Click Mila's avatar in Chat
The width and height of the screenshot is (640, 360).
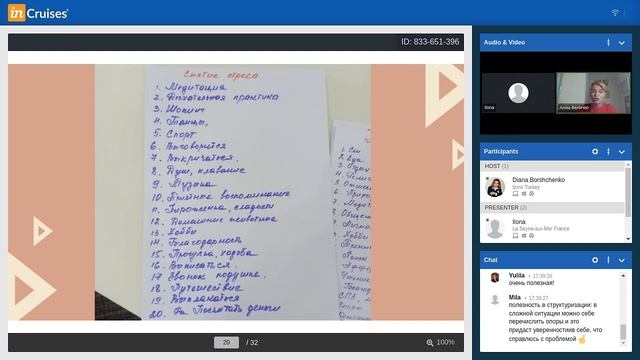[x=495, y=300]
